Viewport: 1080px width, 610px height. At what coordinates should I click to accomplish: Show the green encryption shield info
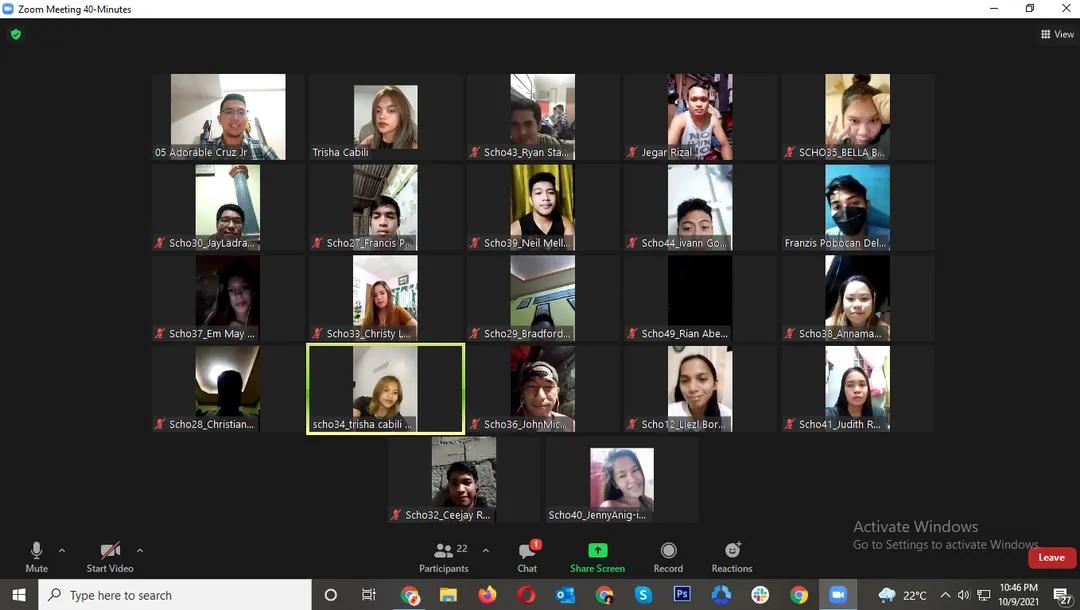point(16,34)
